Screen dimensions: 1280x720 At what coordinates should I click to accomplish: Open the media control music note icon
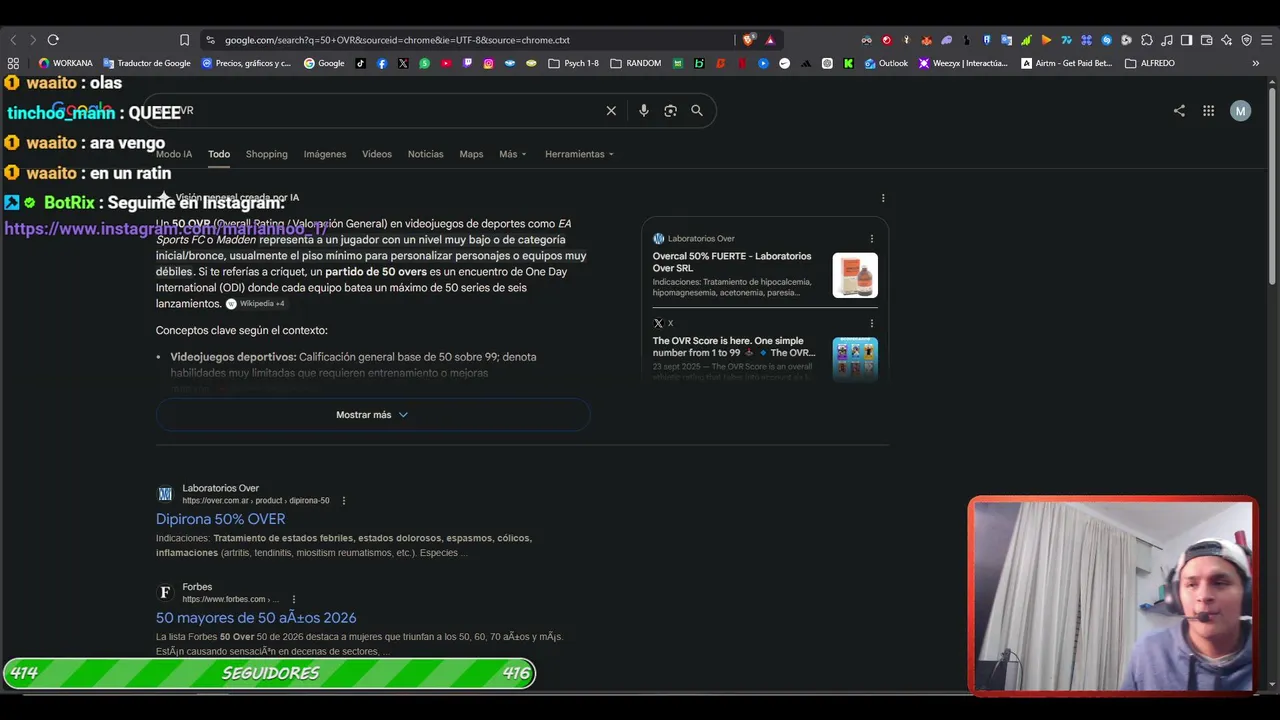click(1166, 40)
